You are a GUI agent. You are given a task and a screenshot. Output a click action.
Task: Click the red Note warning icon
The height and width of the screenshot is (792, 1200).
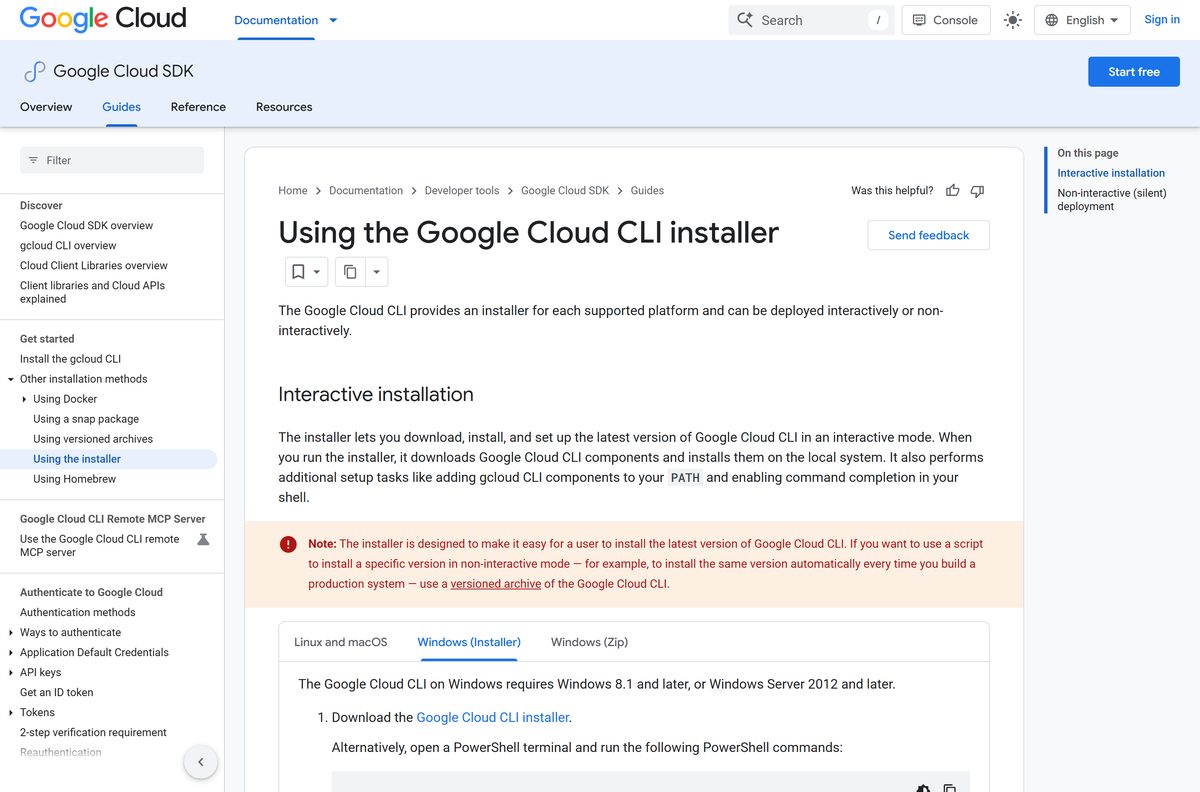(x=288, y=544)
